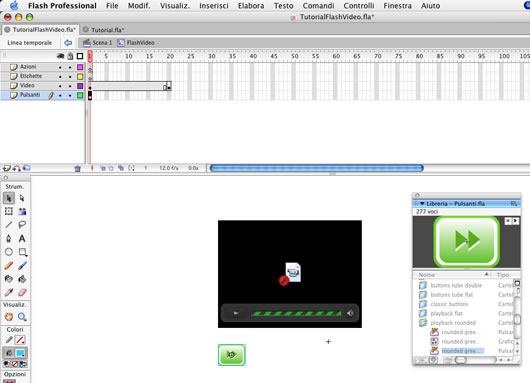Click Scena 1 in the edit bar
Image resolution: width=530 pixels, height=383 pixels.
coord(98,43)
